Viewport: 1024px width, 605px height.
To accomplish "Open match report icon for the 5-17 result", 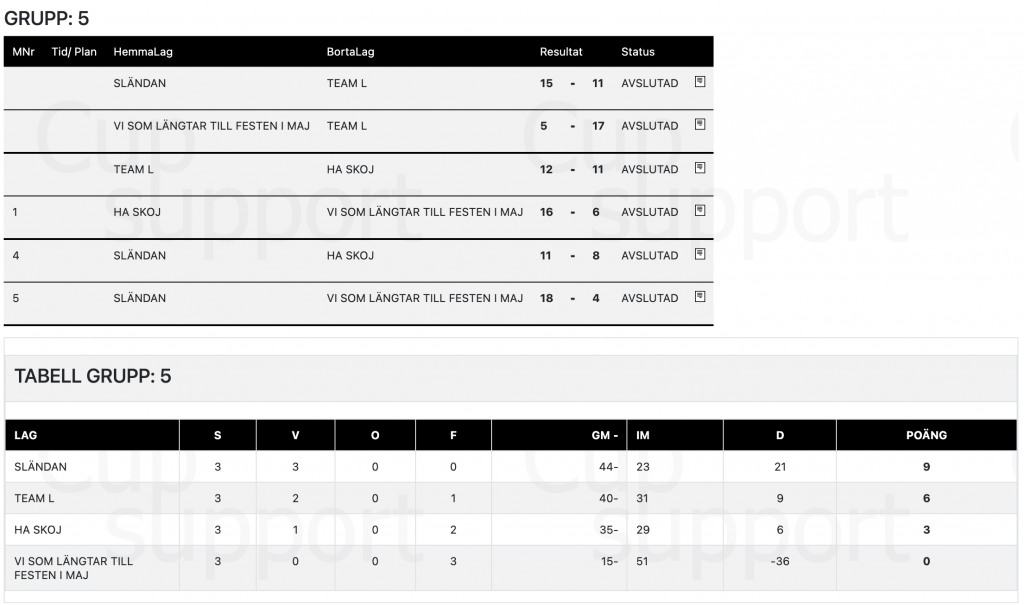I will coord(699,124).
